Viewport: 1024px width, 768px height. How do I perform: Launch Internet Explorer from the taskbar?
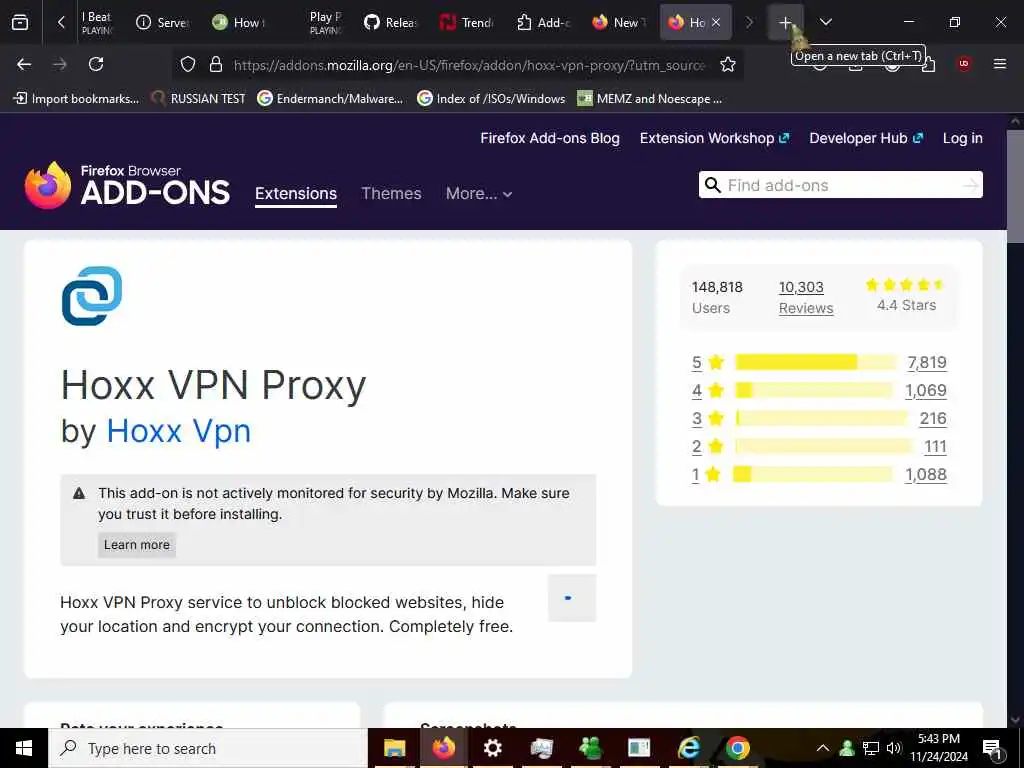[688, 748]
